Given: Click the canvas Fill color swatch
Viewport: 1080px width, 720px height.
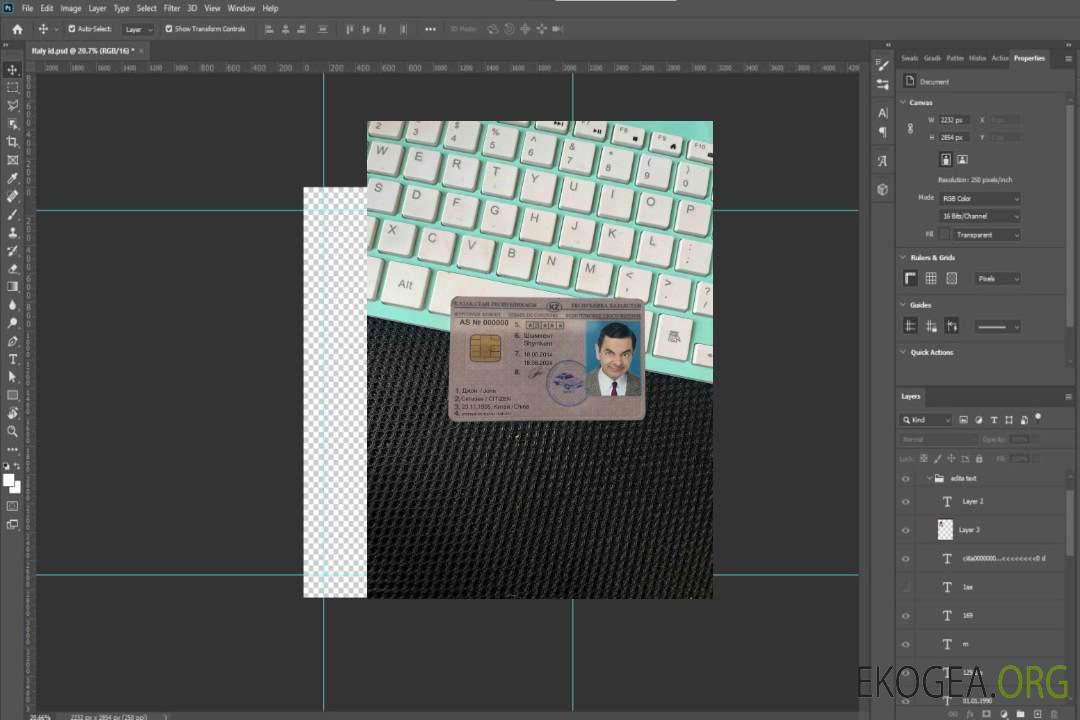Looking at the screenshot, I should coord(945,235).
